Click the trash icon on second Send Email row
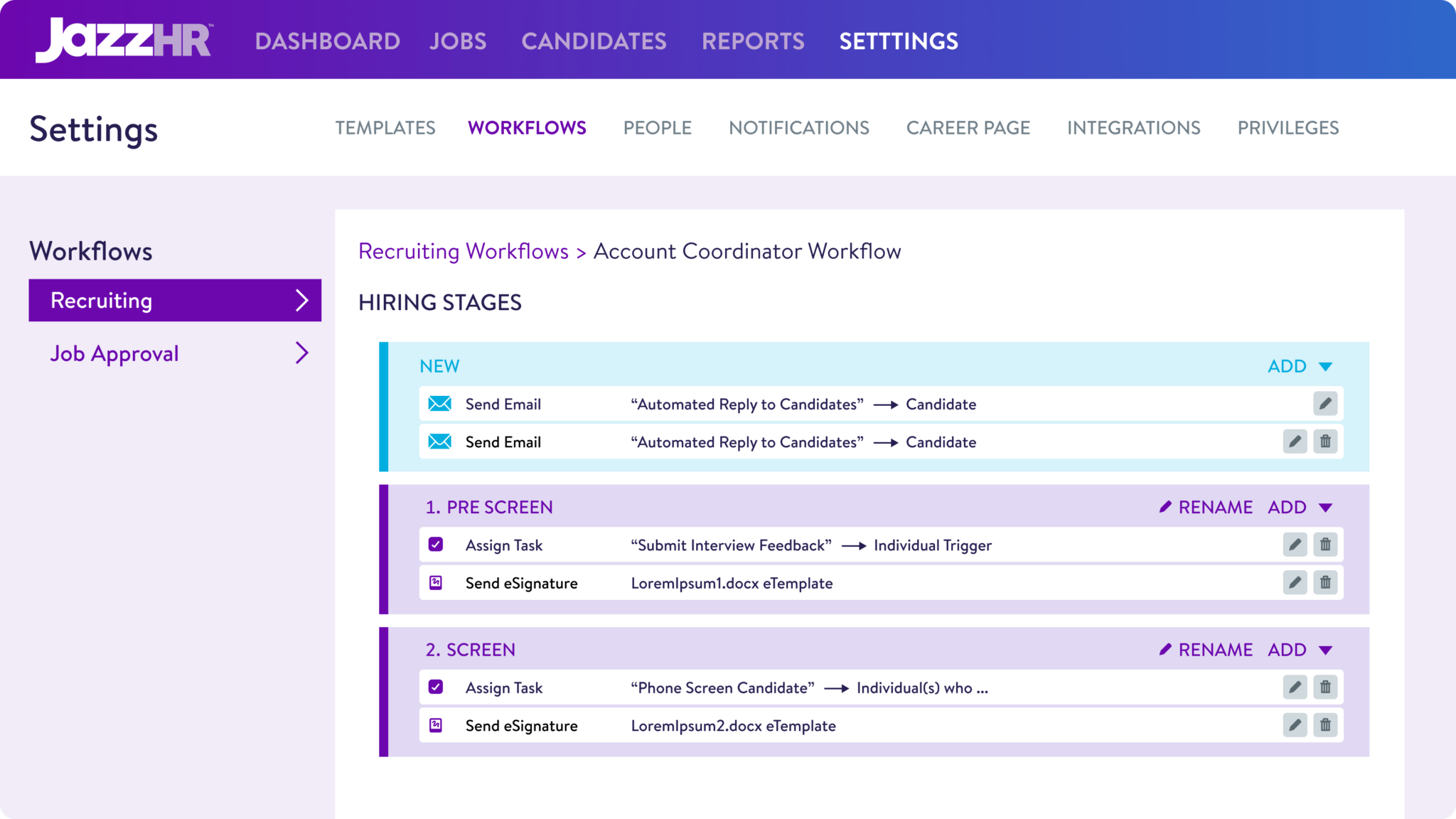The width and height of the screenshot is (1456, 819). pyautogui.click(x=1325, y=441)
